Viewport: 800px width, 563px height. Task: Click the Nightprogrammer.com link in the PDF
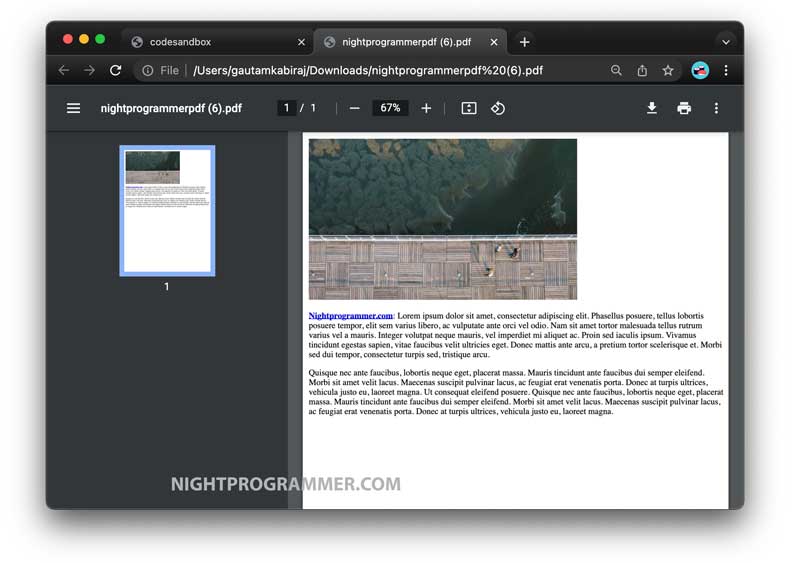pyautogui.click(x=351, y=315)
